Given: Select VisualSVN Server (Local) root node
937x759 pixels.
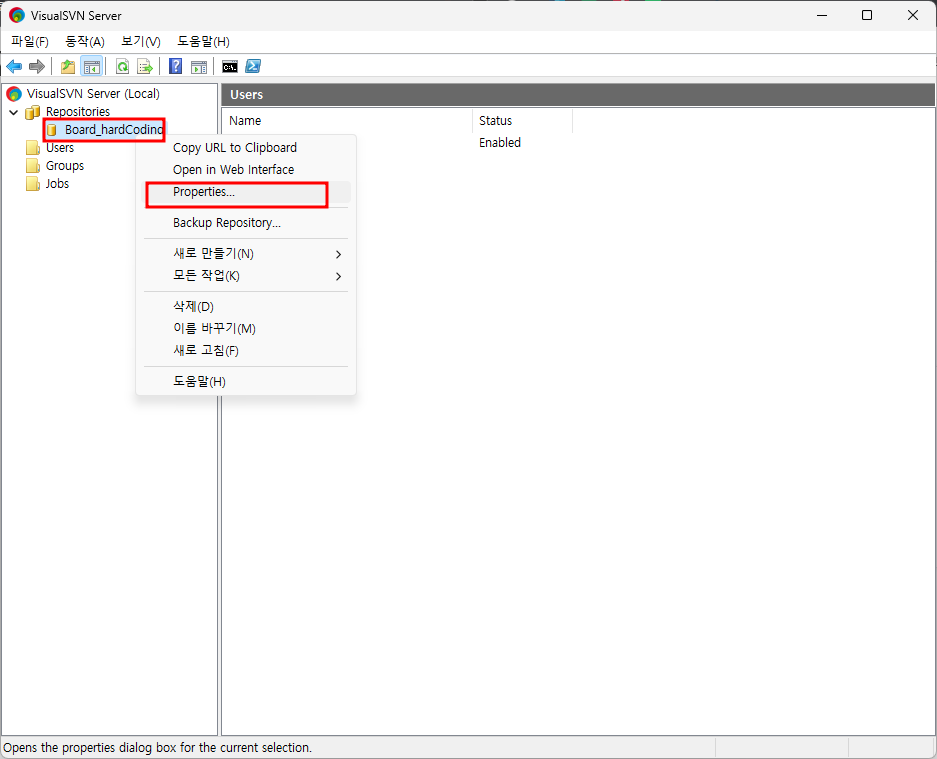Looking at the screenshot, I should point(93,94).
